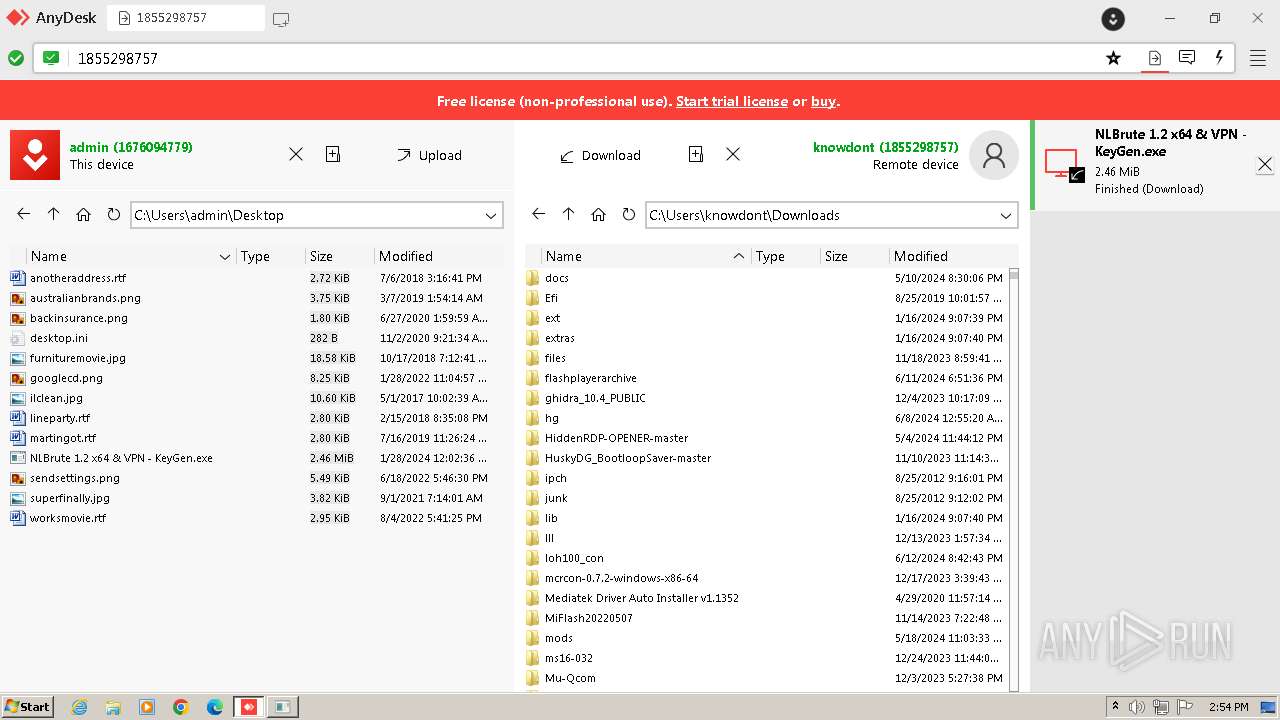Click the Download button

coord(600,155)
